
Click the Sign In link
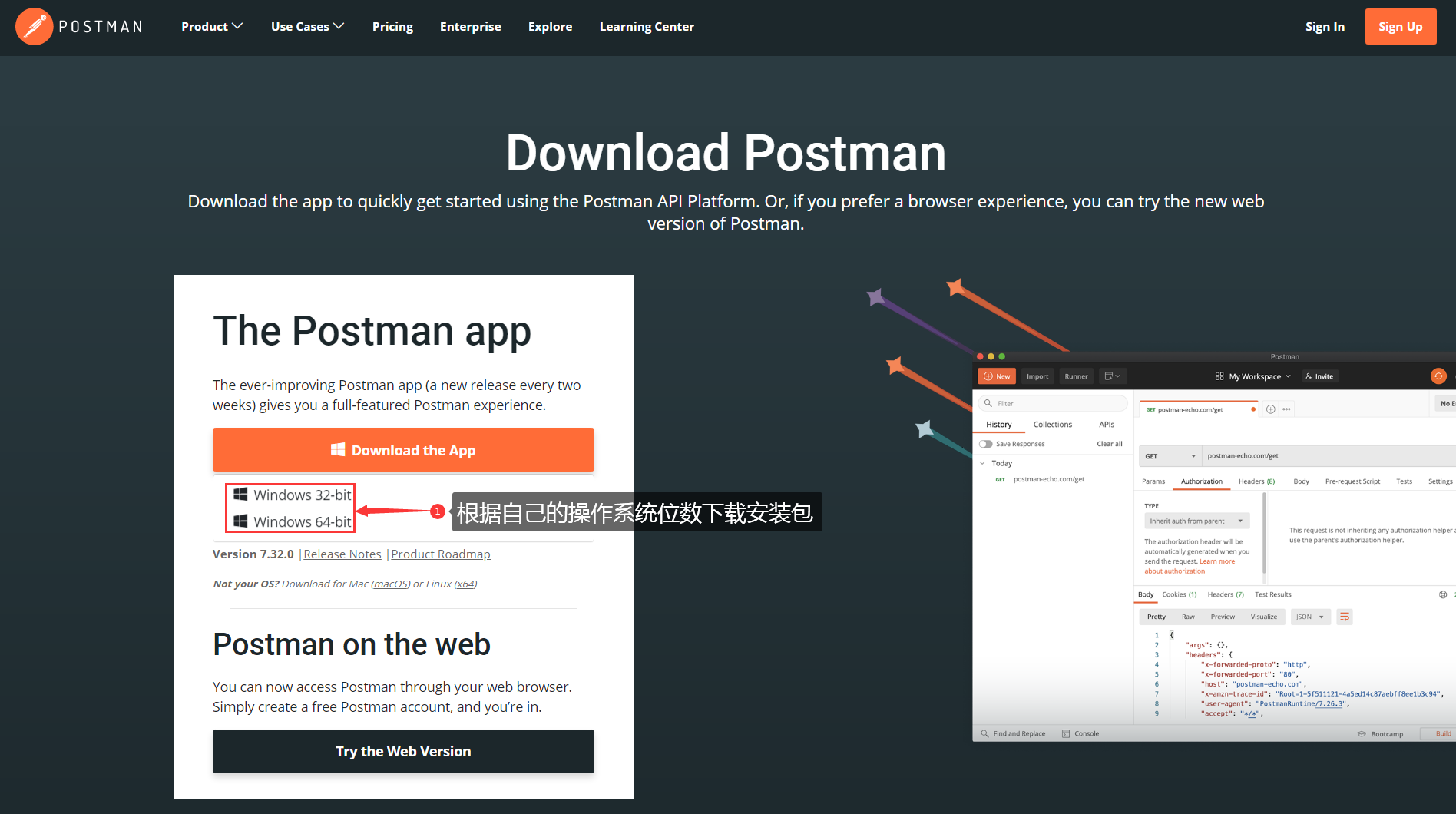[x=1325, y=26]
